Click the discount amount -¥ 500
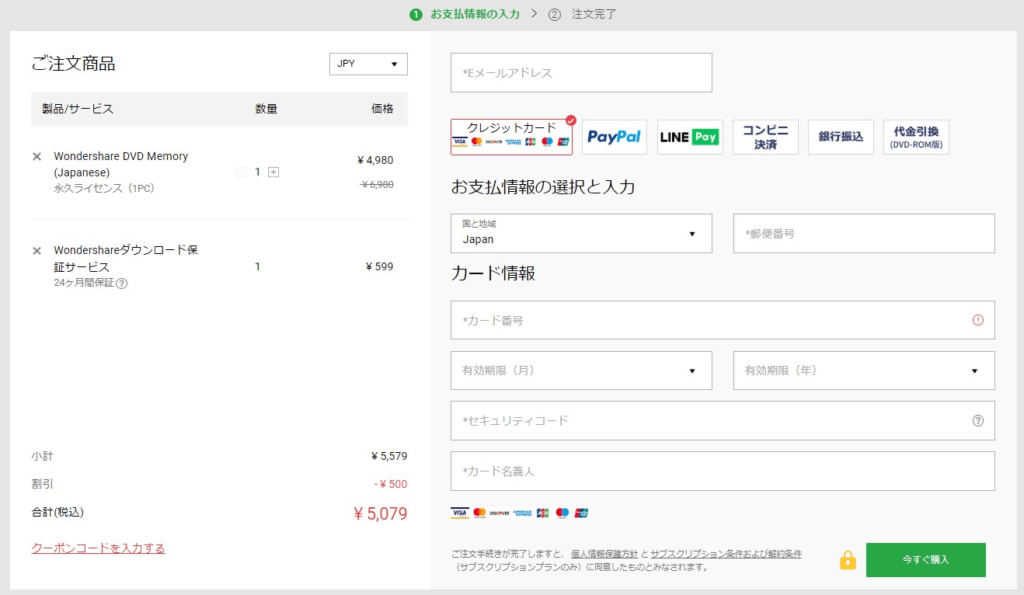Image resolution: width=1024 pixels, height=595 pixels. 391,484
